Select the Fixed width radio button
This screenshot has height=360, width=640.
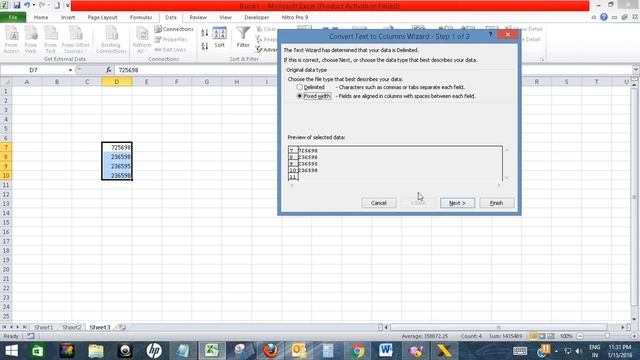click(x=300, y=96)
